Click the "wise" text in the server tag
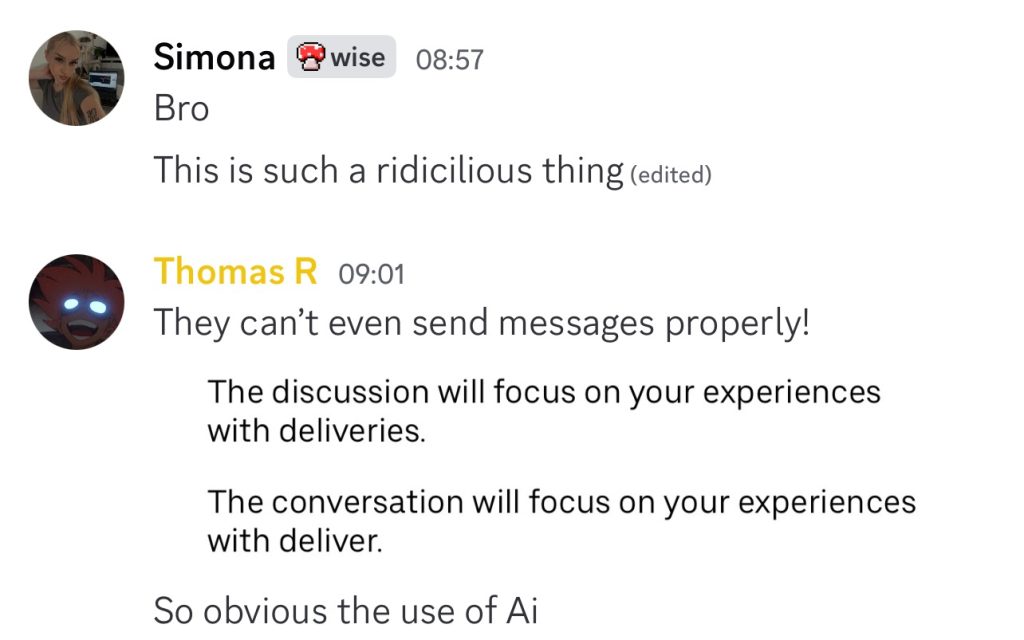The height and width of the screenshot is (640, 1024). (358, 57)
